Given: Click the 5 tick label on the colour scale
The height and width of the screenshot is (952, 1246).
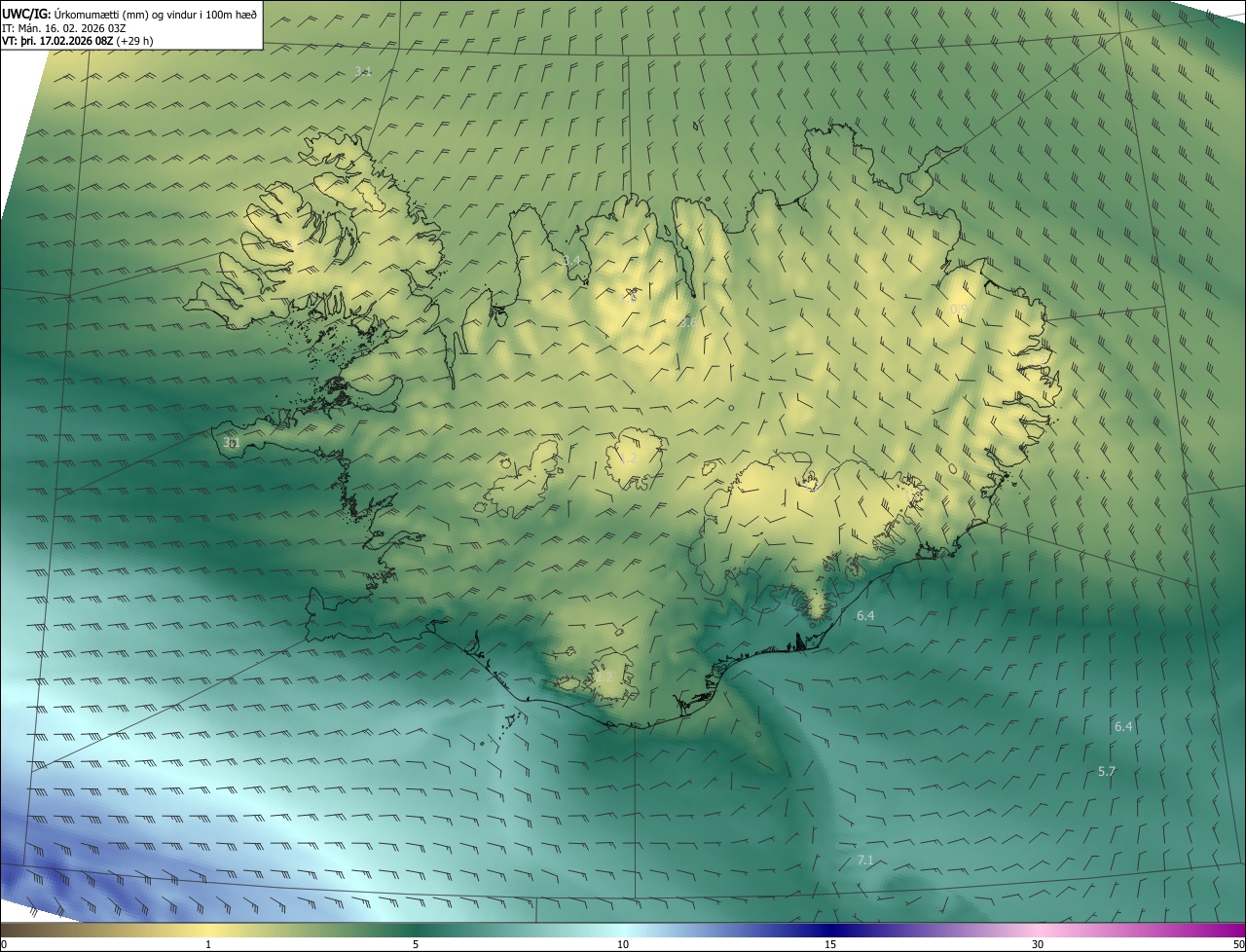Looking at the screenshot, I should tap(416, 944).
